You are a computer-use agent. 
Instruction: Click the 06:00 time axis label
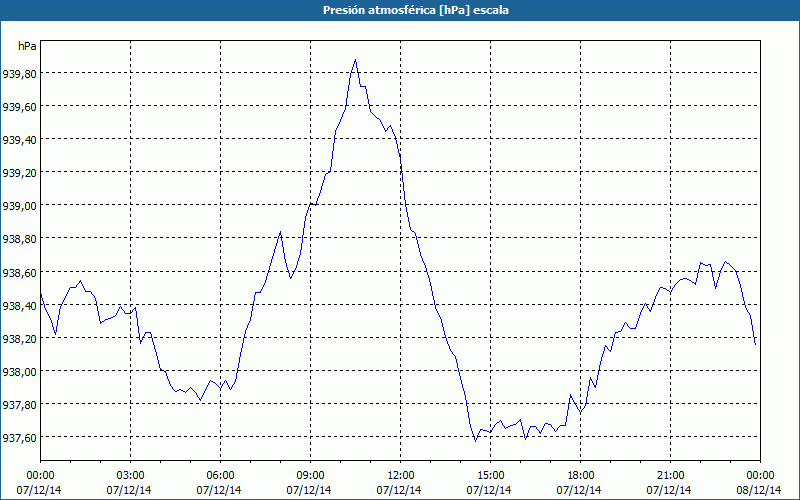[x=220, y=476]
